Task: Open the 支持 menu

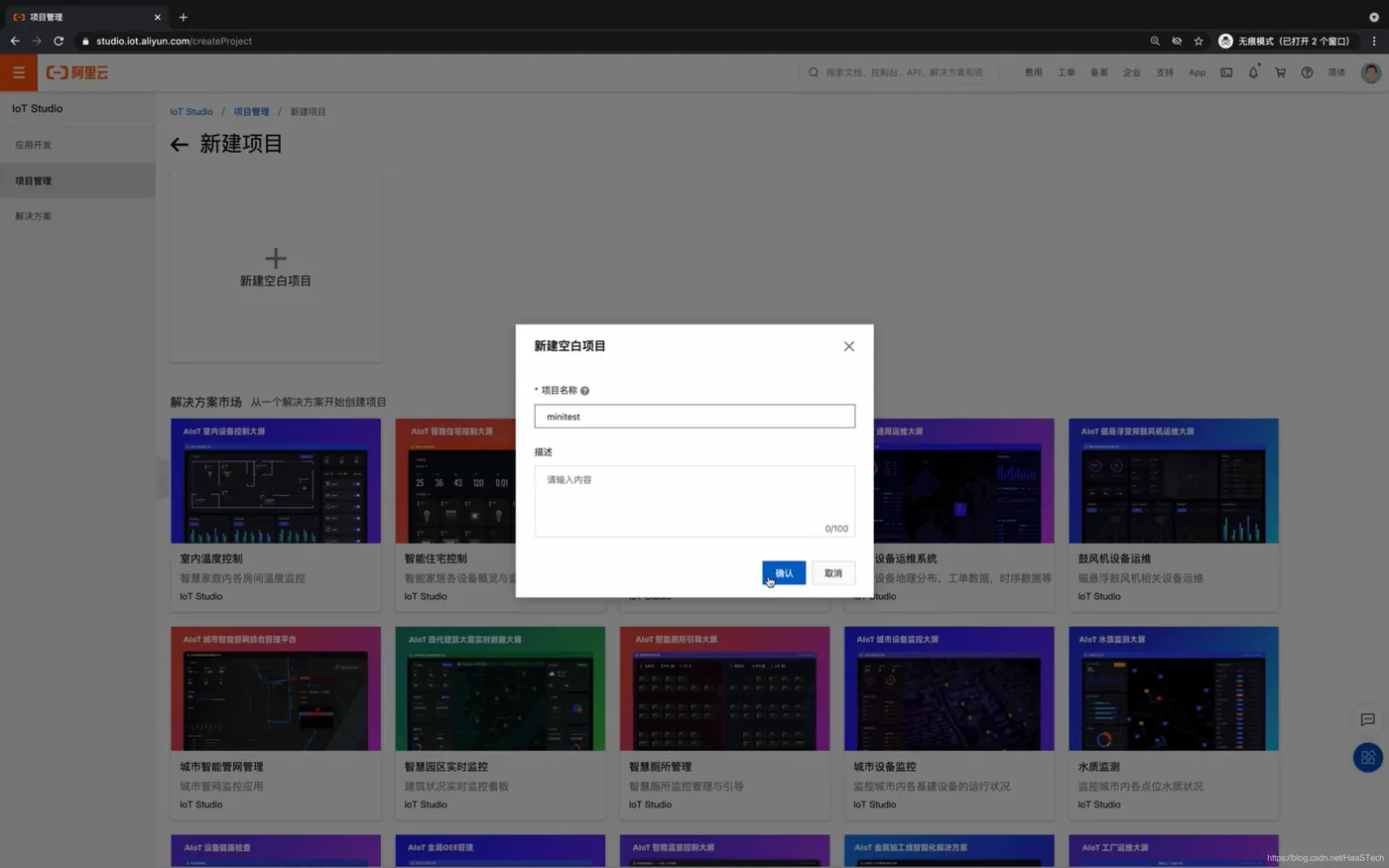Action: (1165, 72)
